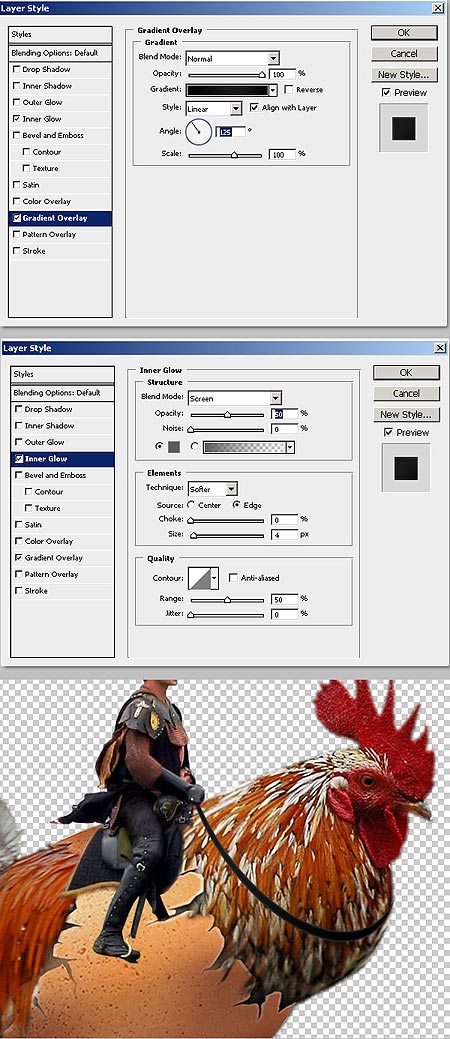Click the Size px input field
This screenshot has width=450, height=1039.
285,534
